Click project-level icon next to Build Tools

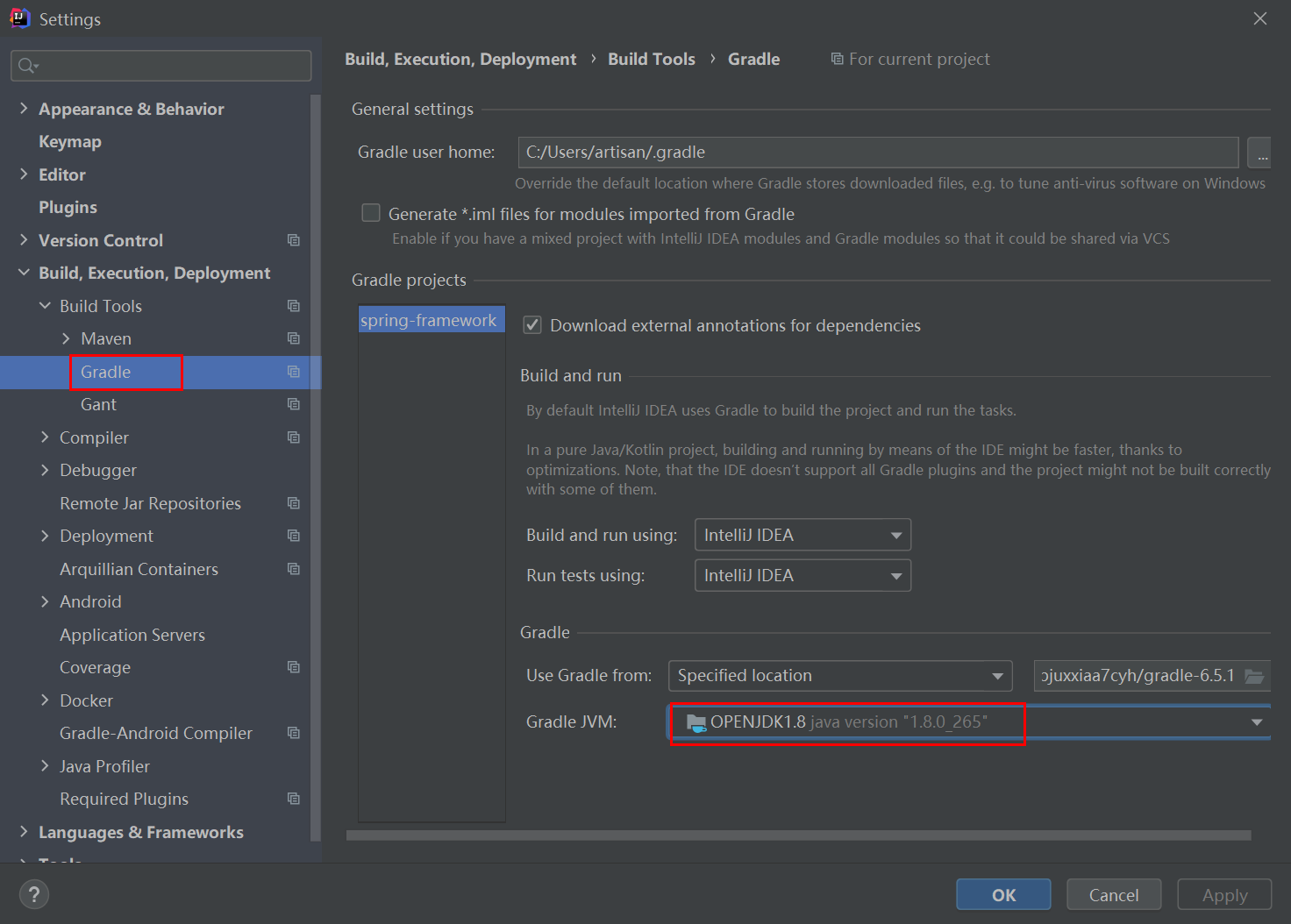click(x=294, y=306)
